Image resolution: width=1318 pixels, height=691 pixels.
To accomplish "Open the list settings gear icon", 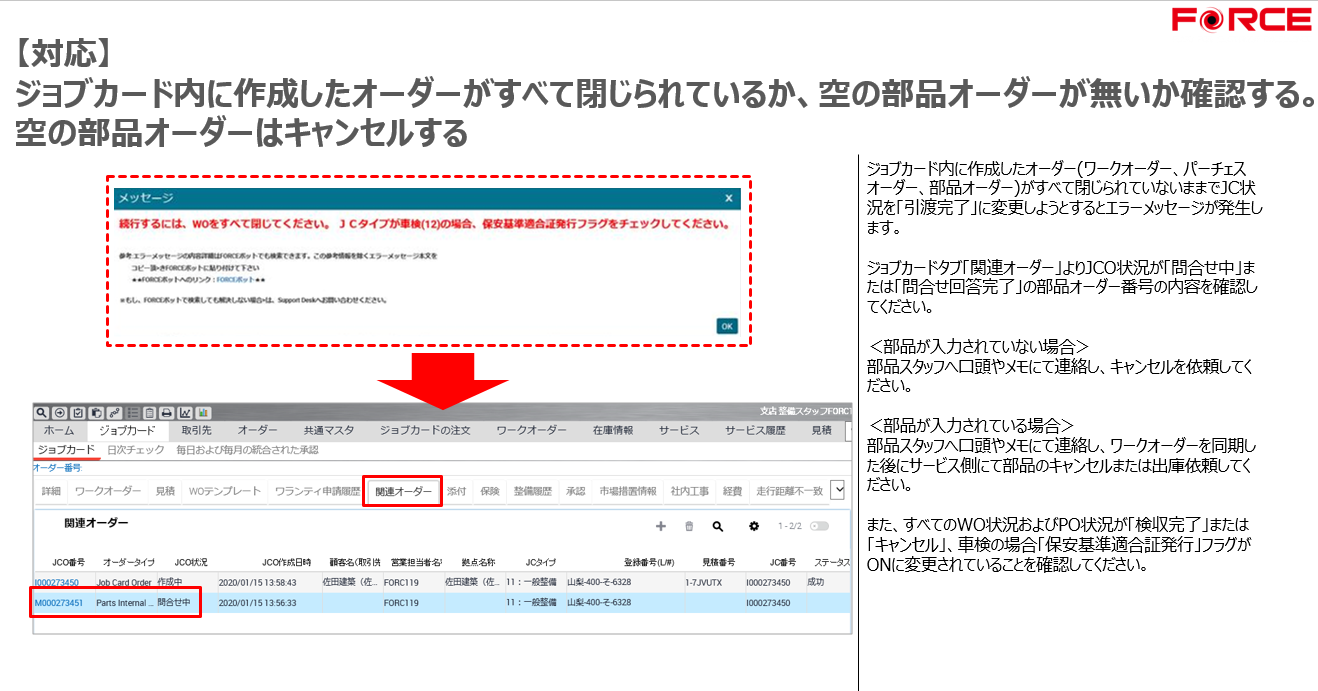I will pyautogui.click(x=754, y=526).
